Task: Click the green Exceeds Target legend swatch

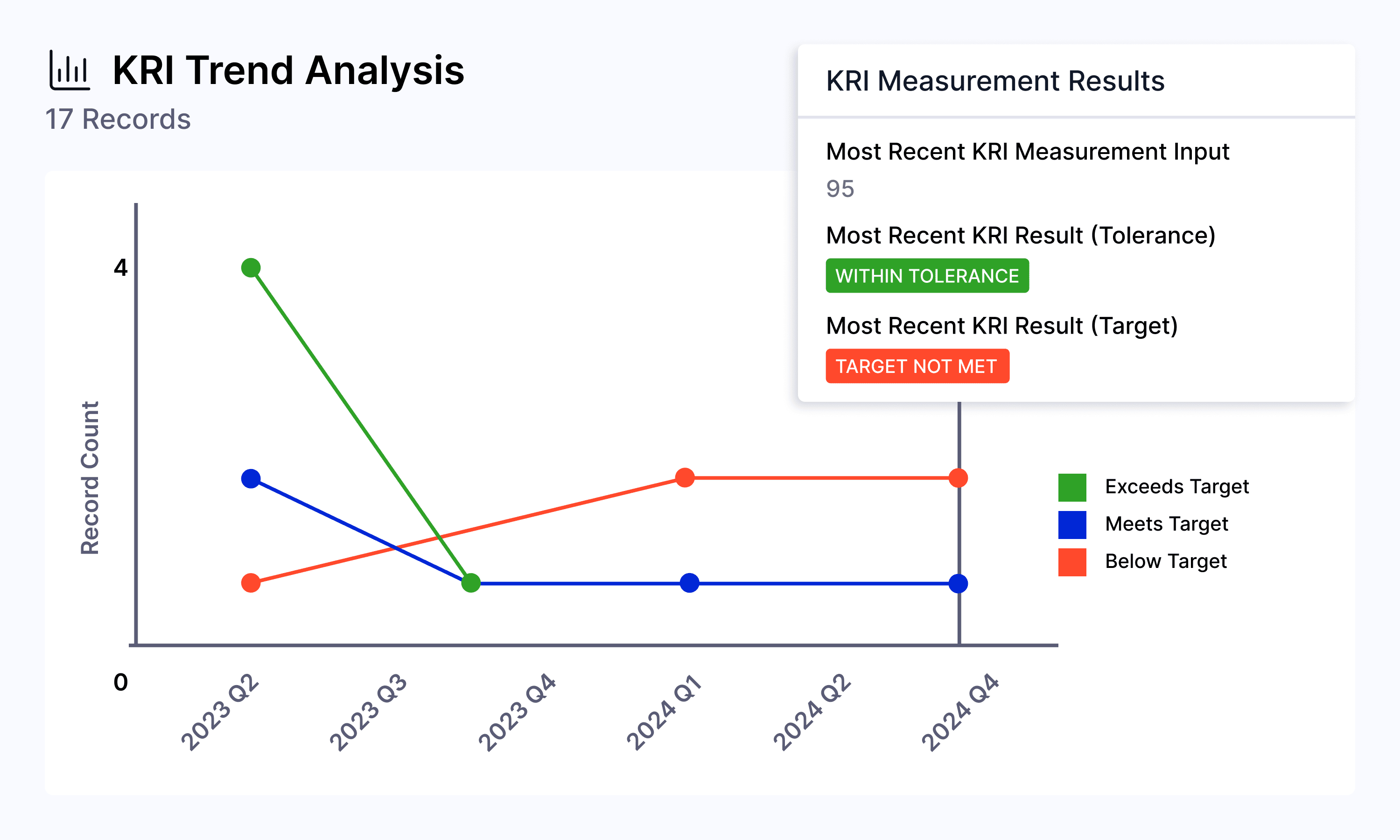Action: click(1072, 487)
